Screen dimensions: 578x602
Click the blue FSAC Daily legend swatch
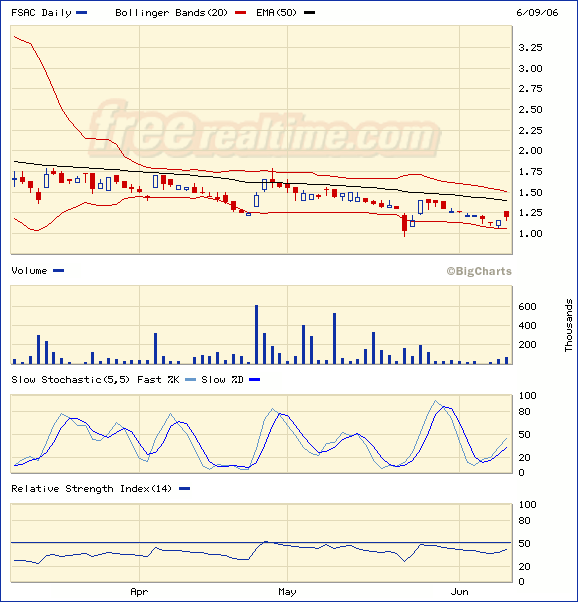tap(81, 13)
